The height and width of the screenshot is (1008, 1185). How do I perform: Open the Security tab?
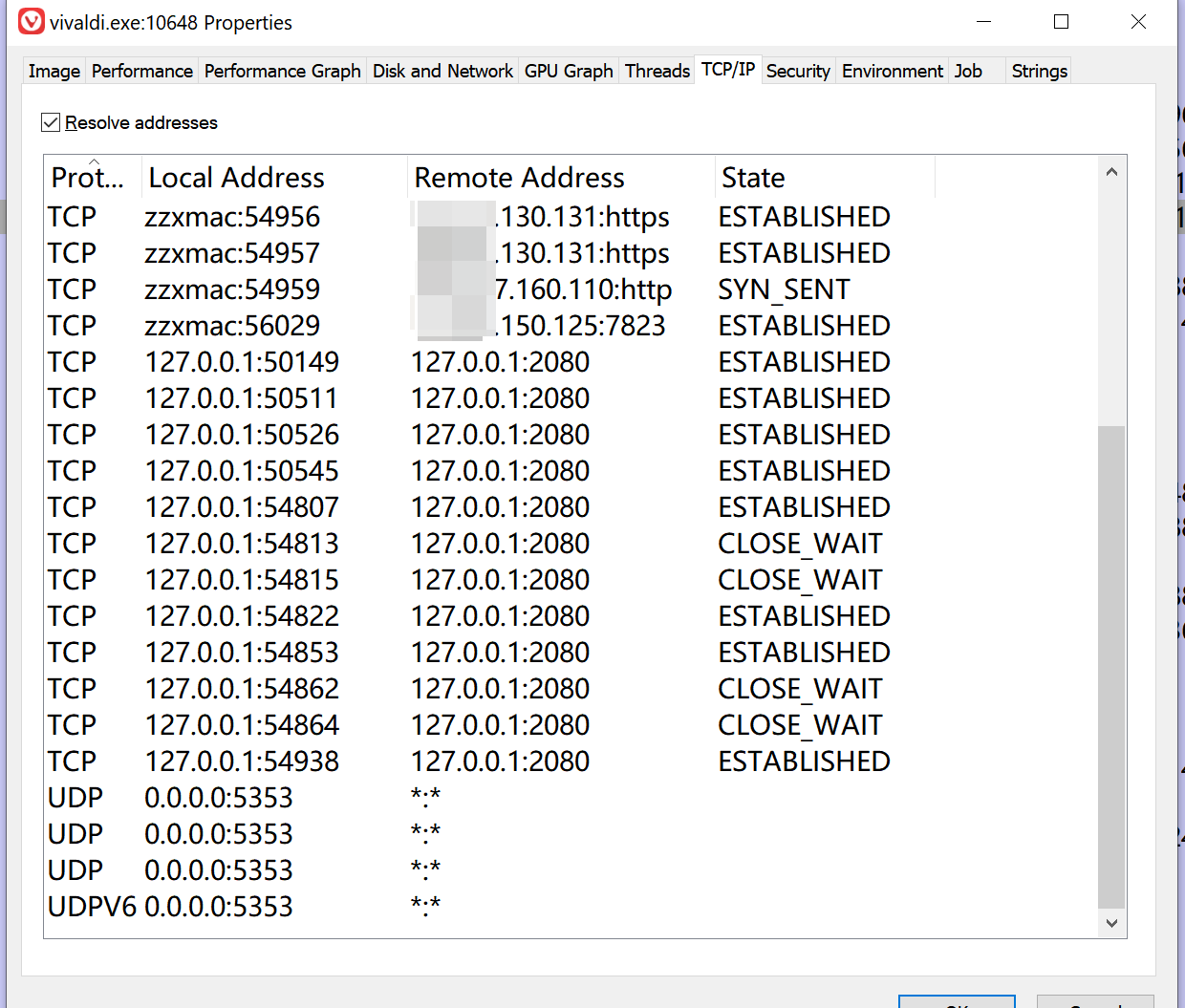click(x=798, y=71)
